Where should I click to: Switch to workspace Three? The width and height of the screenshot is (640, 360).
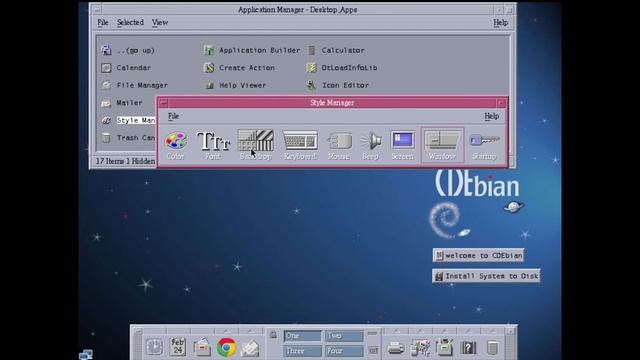[x=302, y=351]
